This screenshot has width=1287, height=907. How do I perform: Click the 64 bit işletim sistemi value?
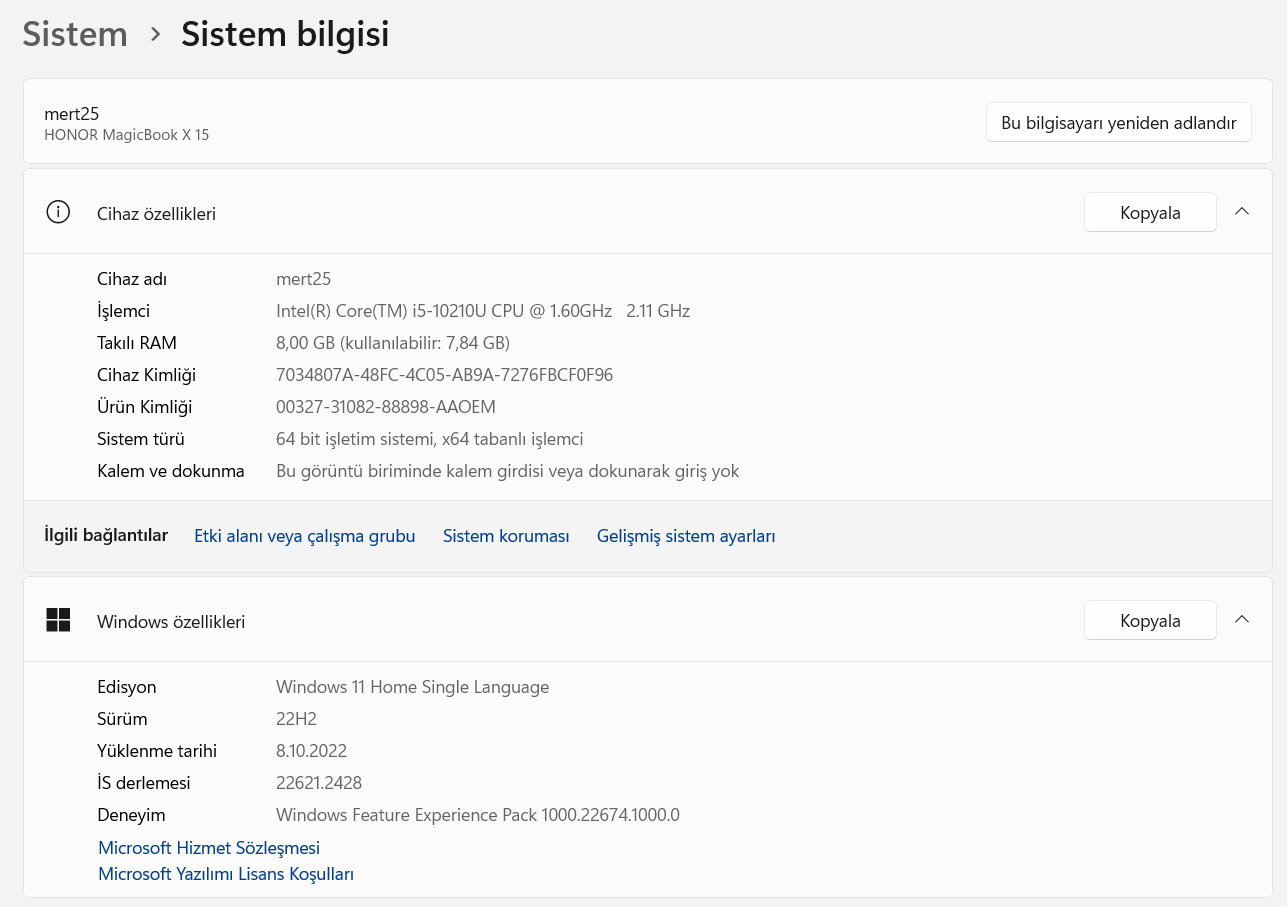click(x=430, y=439)
